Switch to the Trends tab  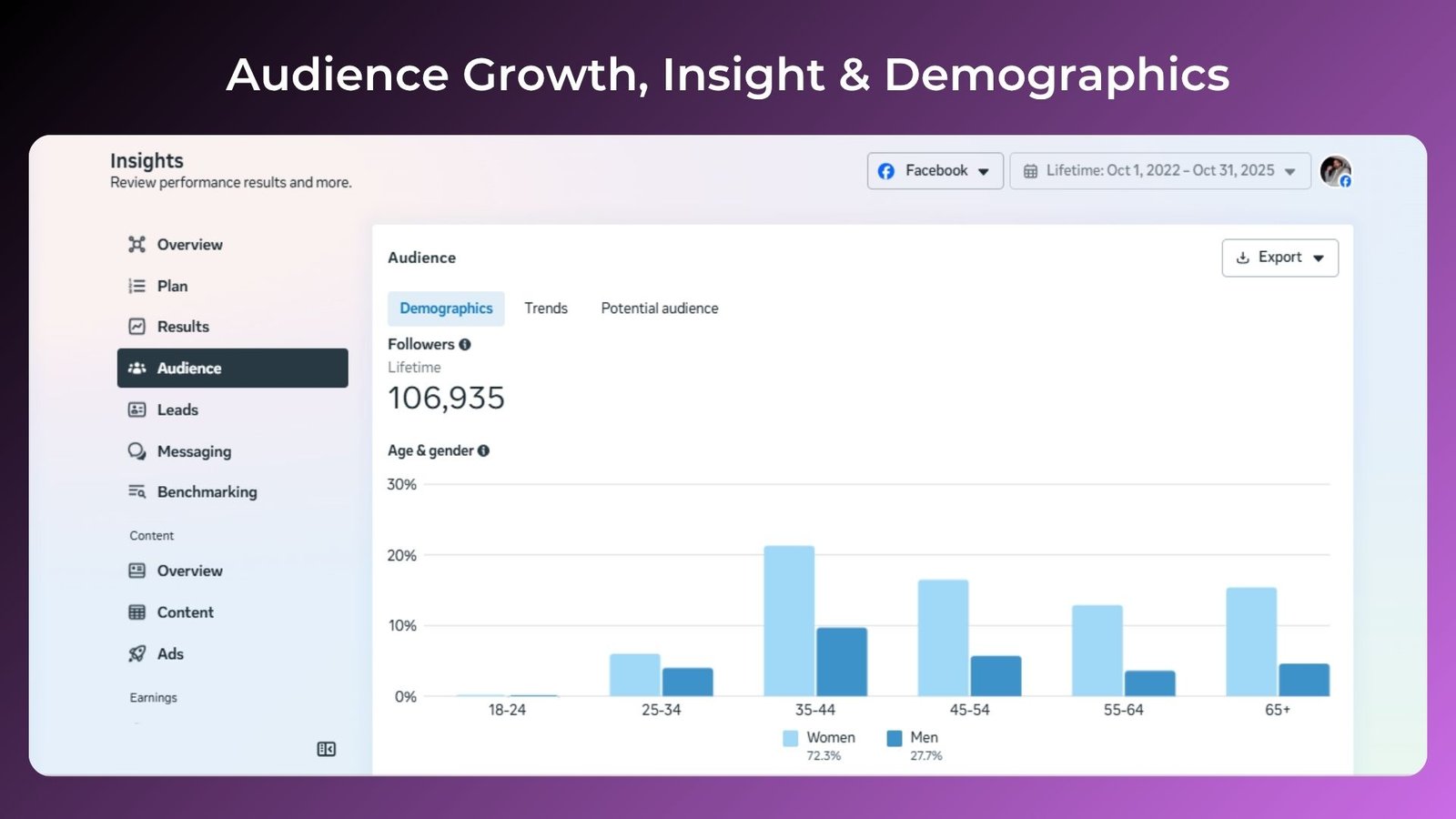(x=546, y=308)
